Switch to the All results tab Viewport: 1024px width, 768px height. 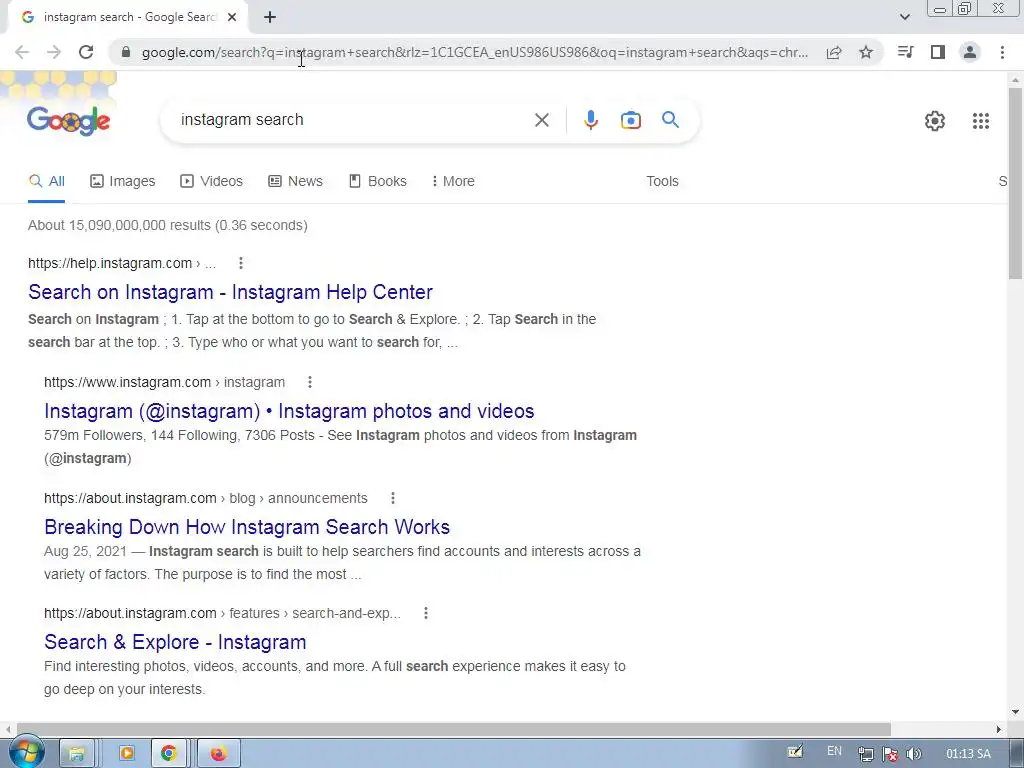tap(46, 182)
